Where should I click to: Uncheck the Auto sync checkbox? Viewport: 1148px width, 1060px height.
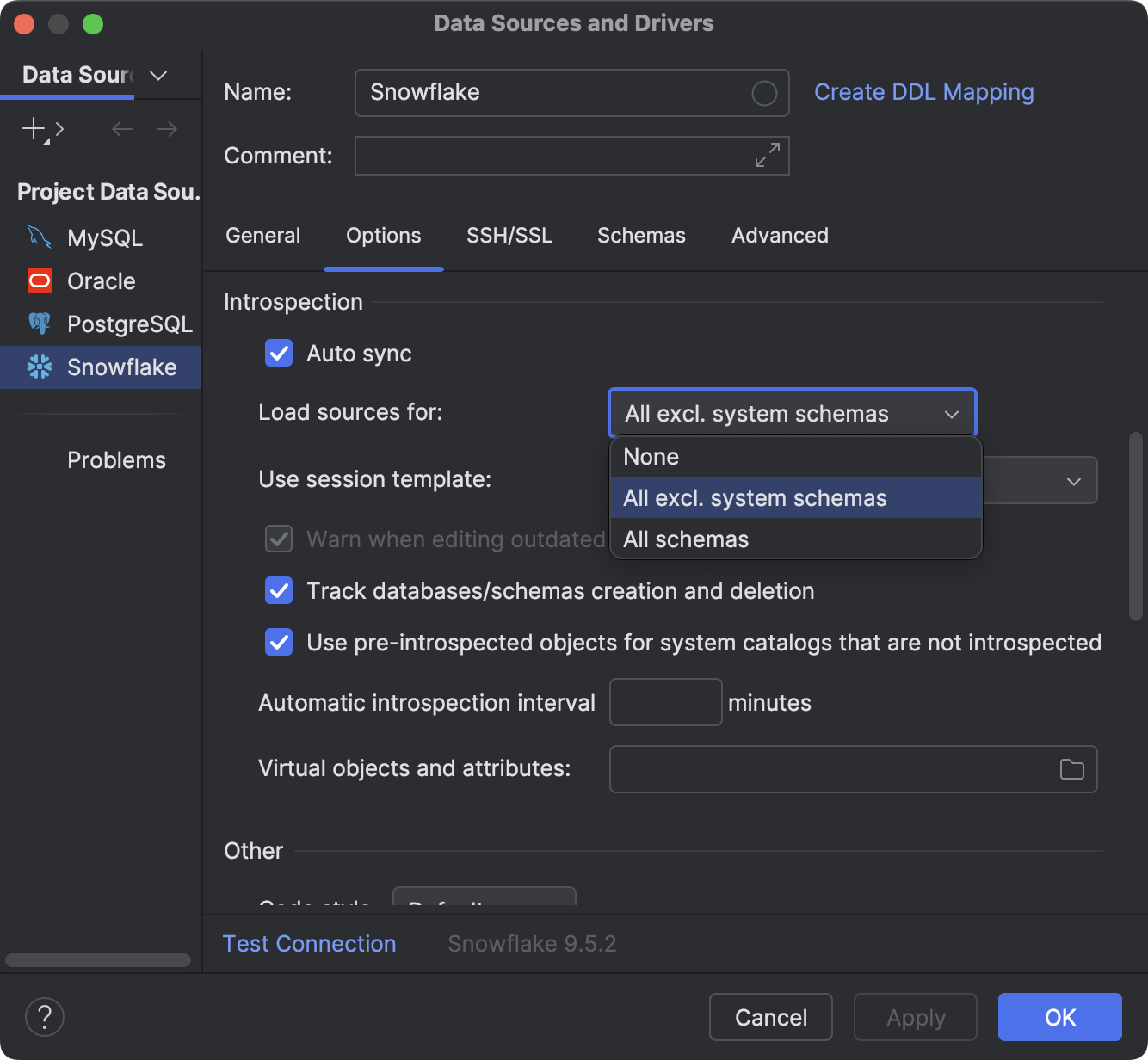278,353
